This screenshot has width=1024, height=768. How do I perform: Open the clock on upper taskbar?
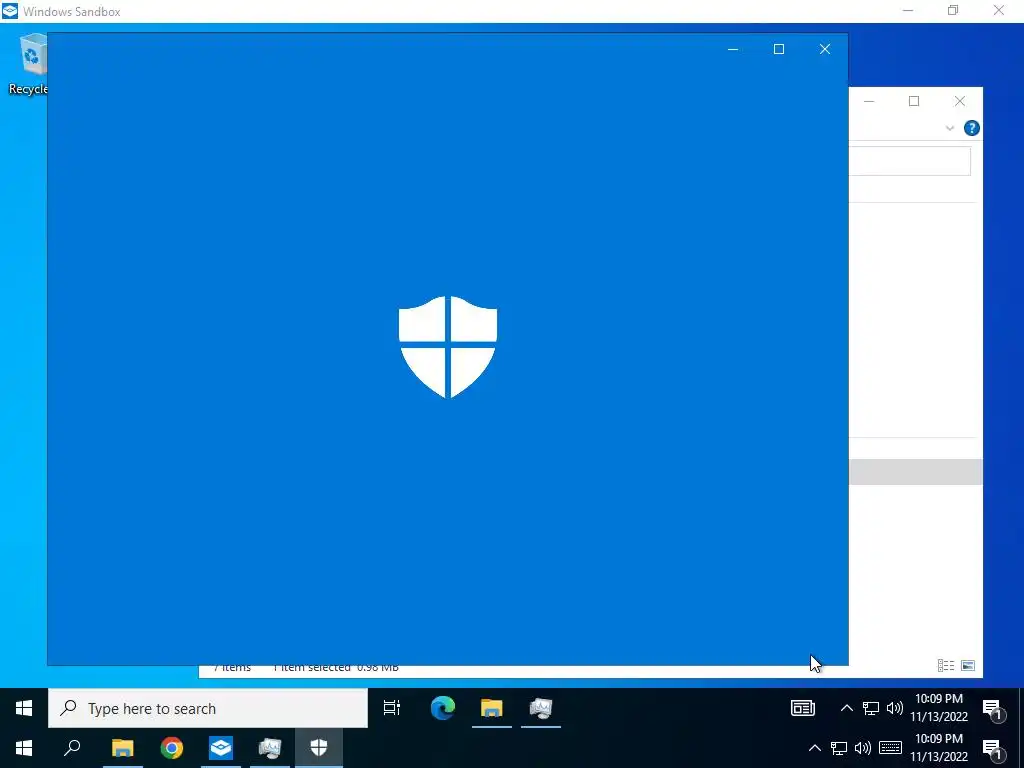pos(939,708)
